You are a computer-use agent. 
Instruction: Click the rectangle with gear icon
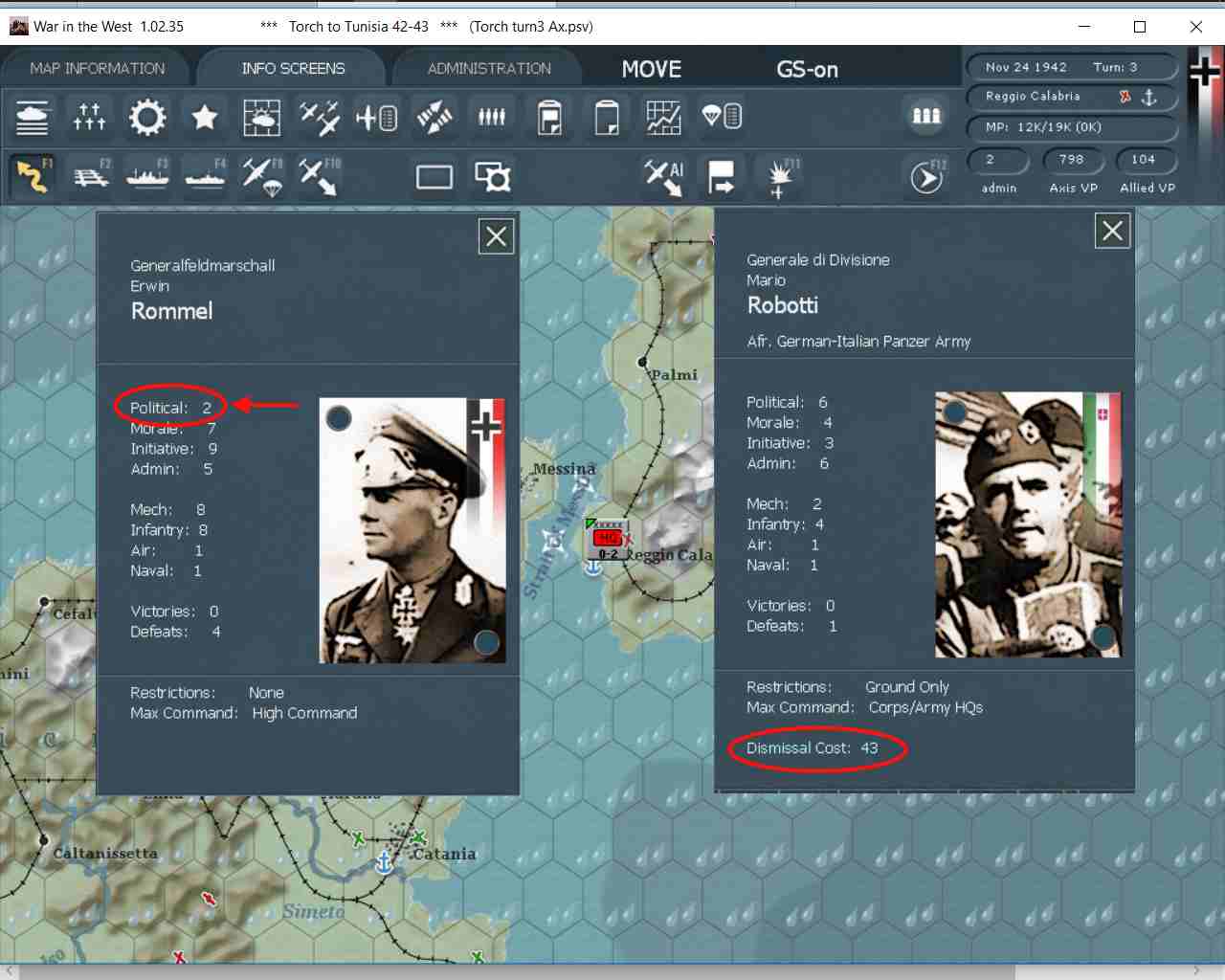tap(493, 176)
